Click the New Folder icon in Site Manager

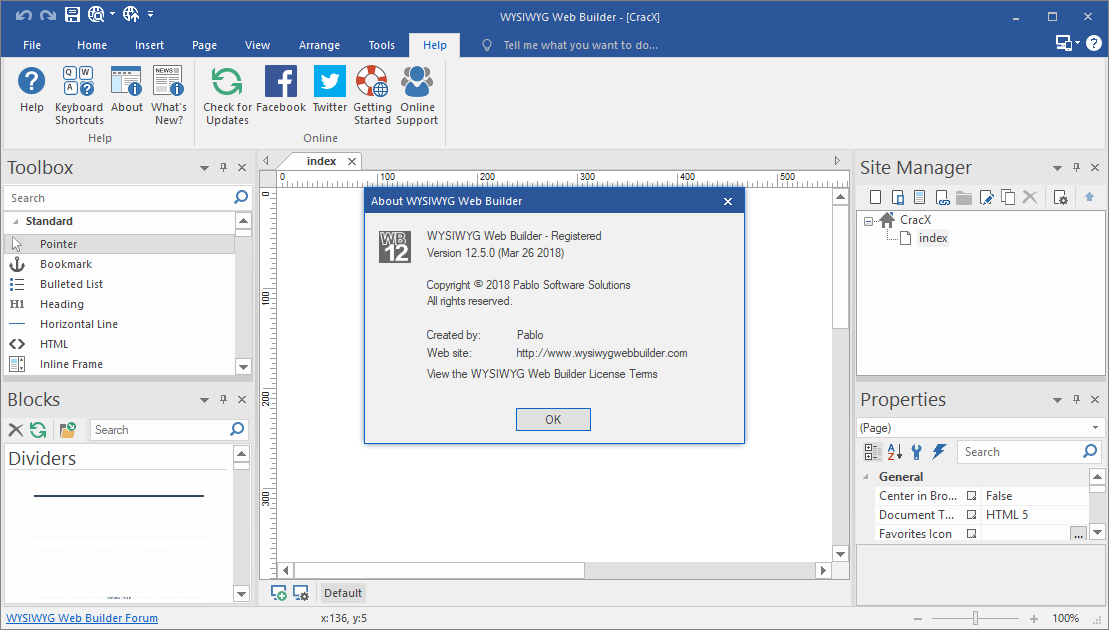pos(963,197)
